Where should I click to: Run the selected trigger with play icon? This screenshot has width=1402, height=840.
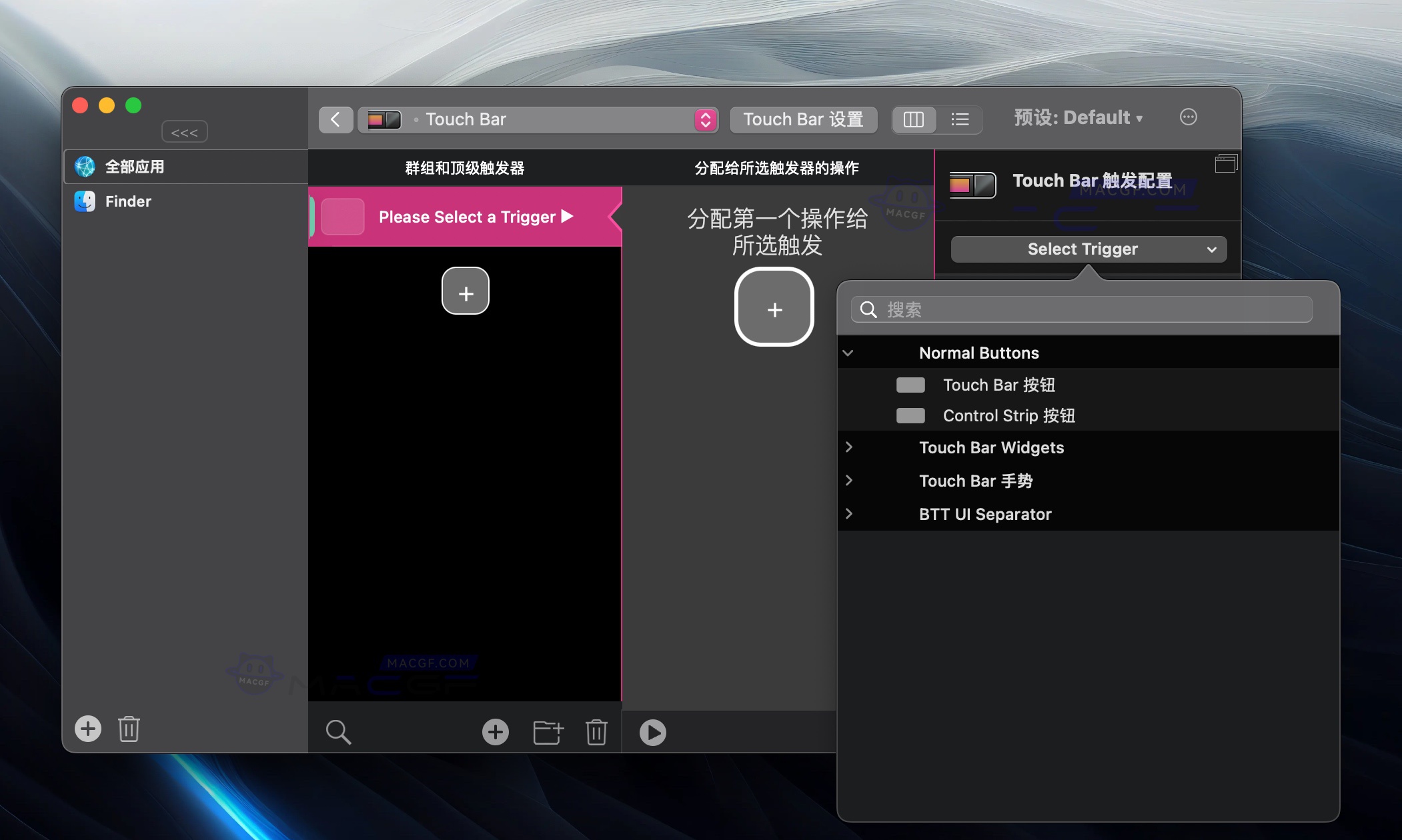(x=653, y=732)
